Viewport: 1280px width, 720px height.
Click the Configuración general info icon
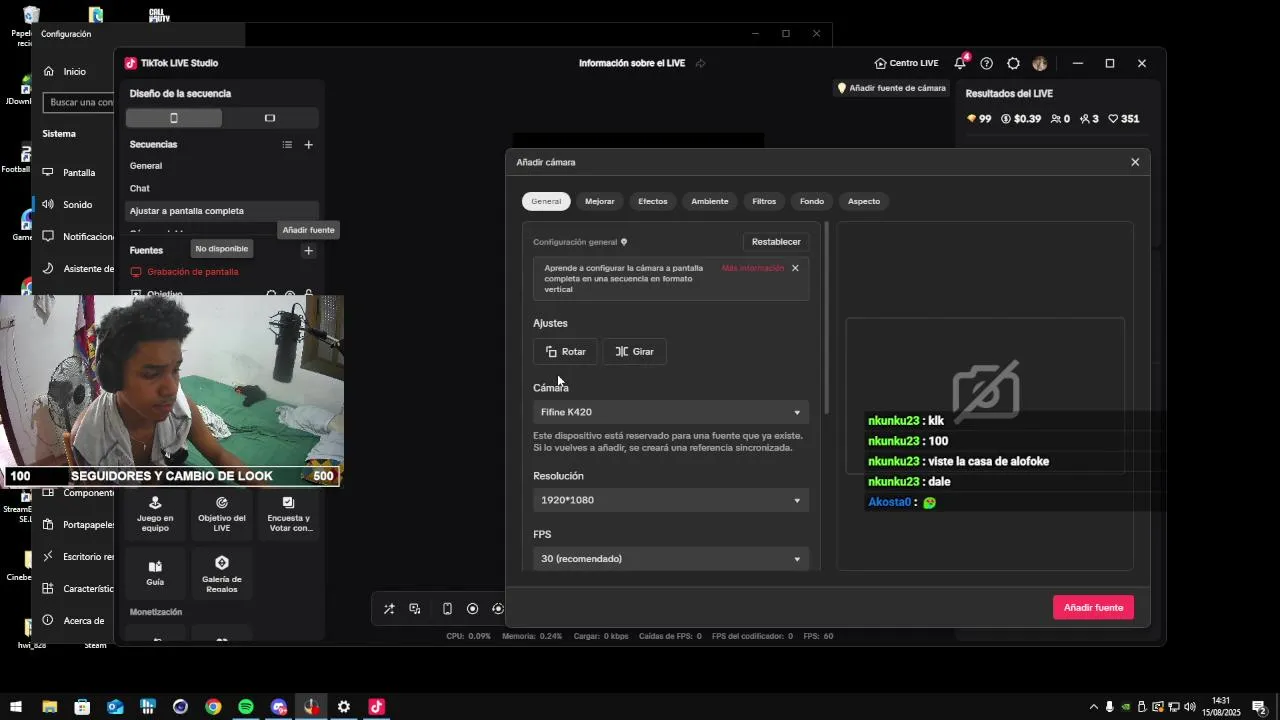click(x=624, y=242)
